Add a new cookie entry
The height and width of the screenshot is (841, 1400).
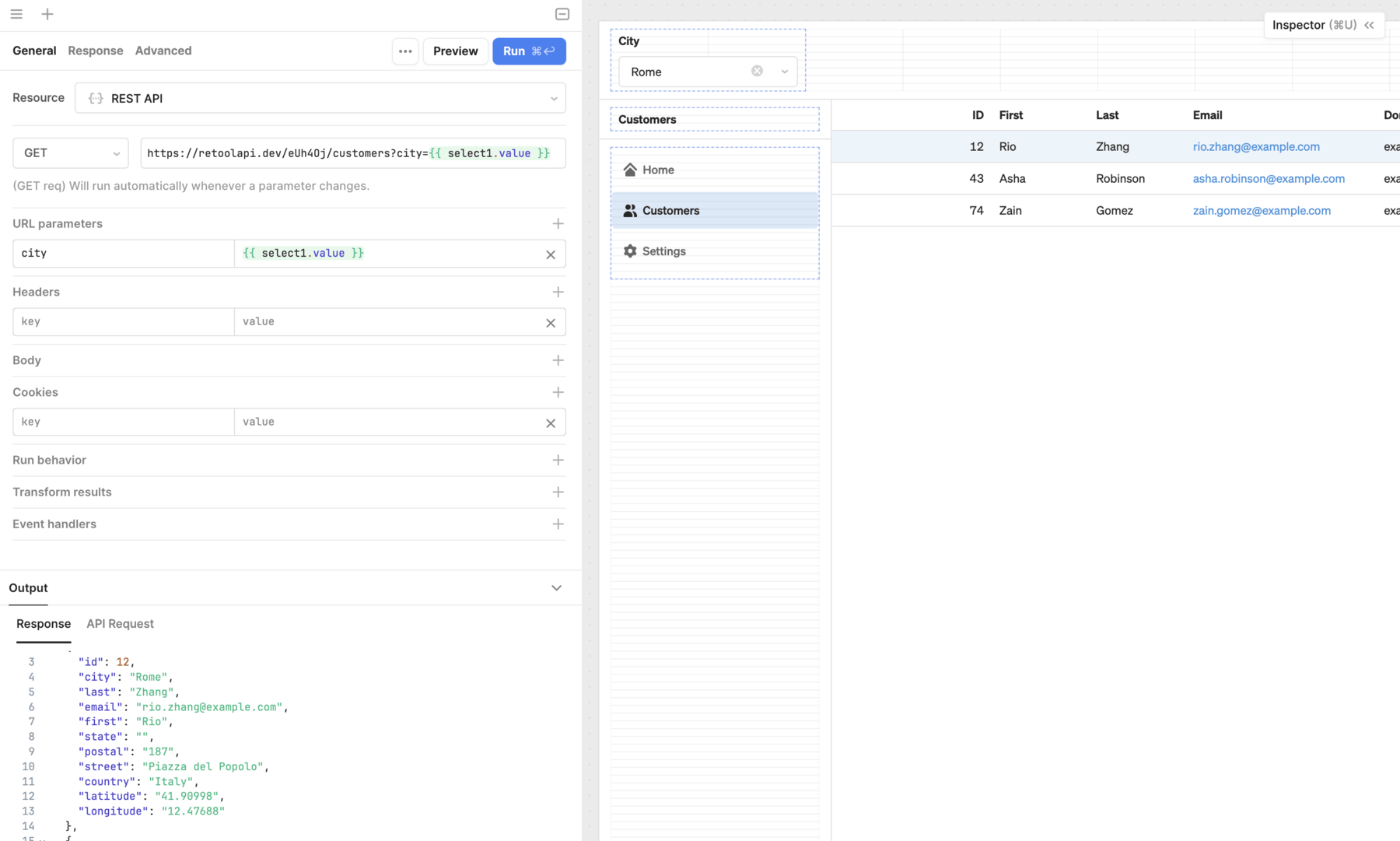558,393
